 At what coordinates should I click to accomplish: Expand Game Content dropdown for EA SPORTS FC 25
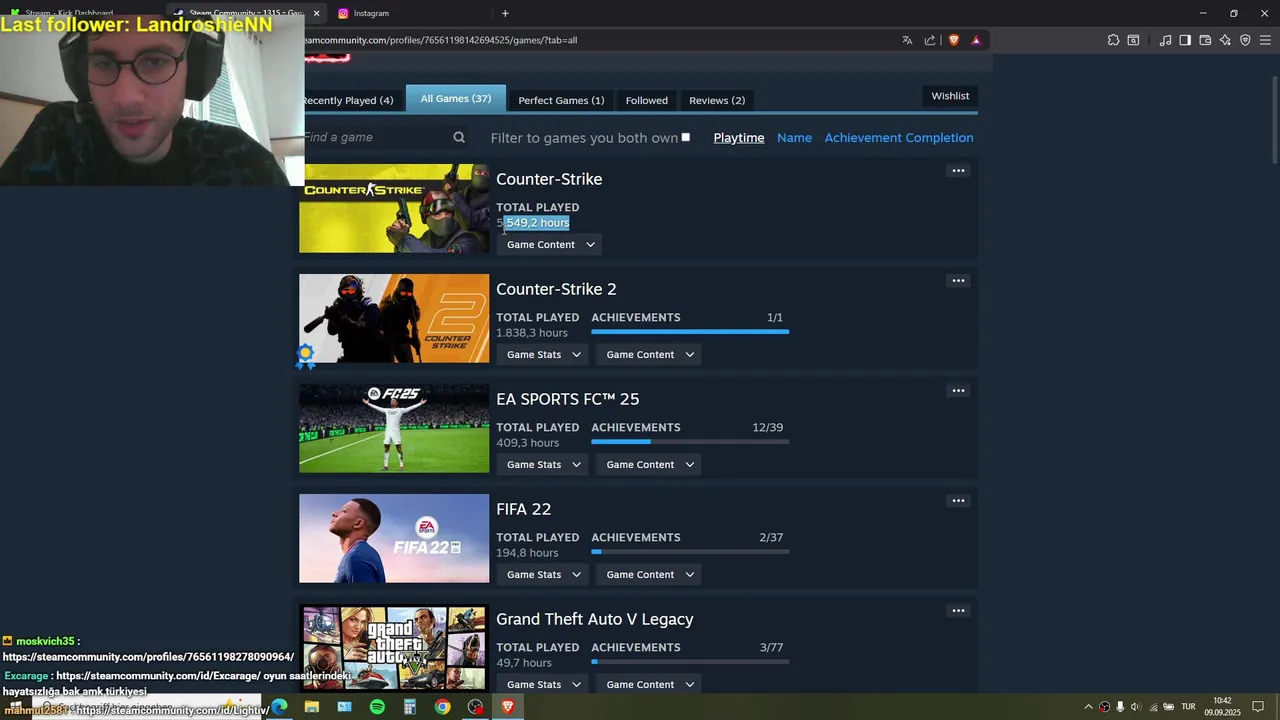pyautogui.click(x=649, y=464)
